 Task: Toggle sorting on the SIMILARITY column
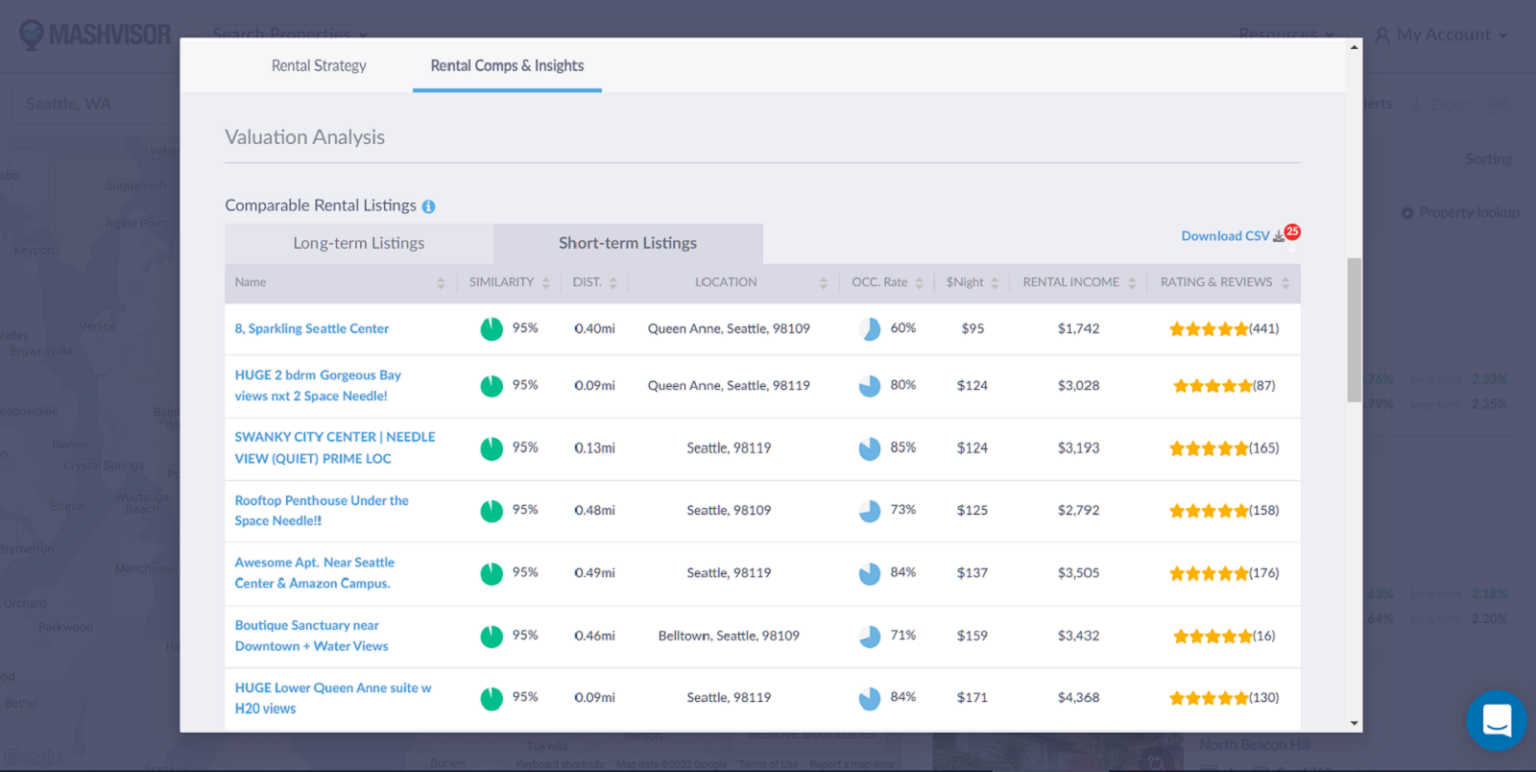point(546,282)
